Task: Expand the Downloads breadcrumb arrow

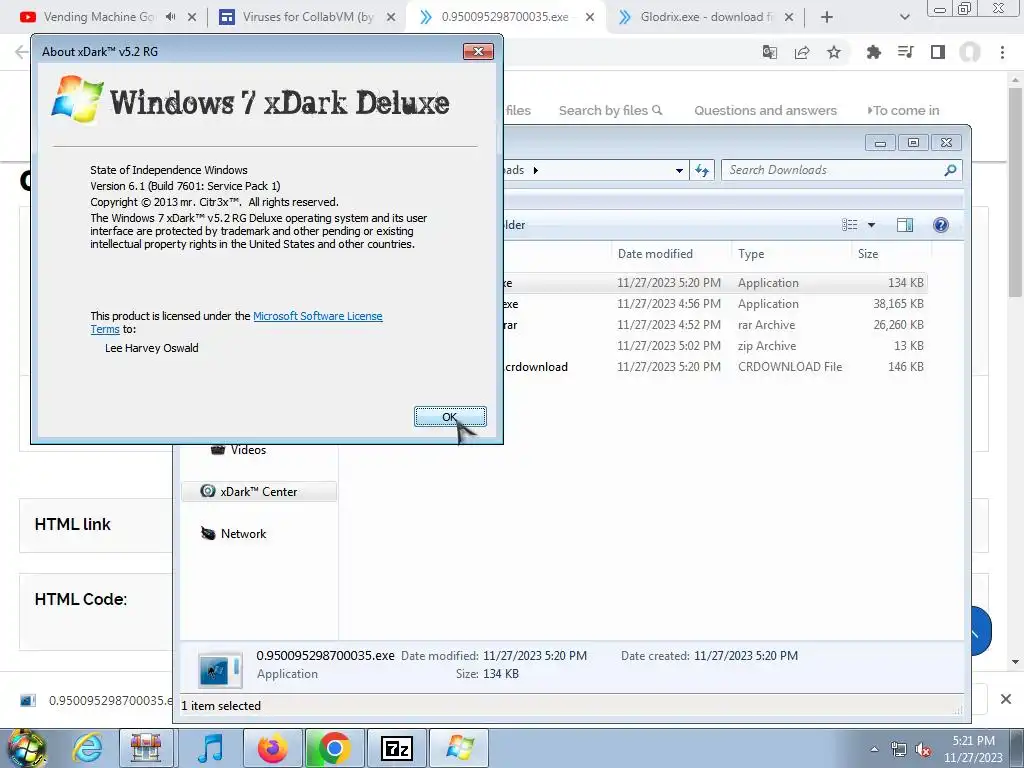Action: 536,170
